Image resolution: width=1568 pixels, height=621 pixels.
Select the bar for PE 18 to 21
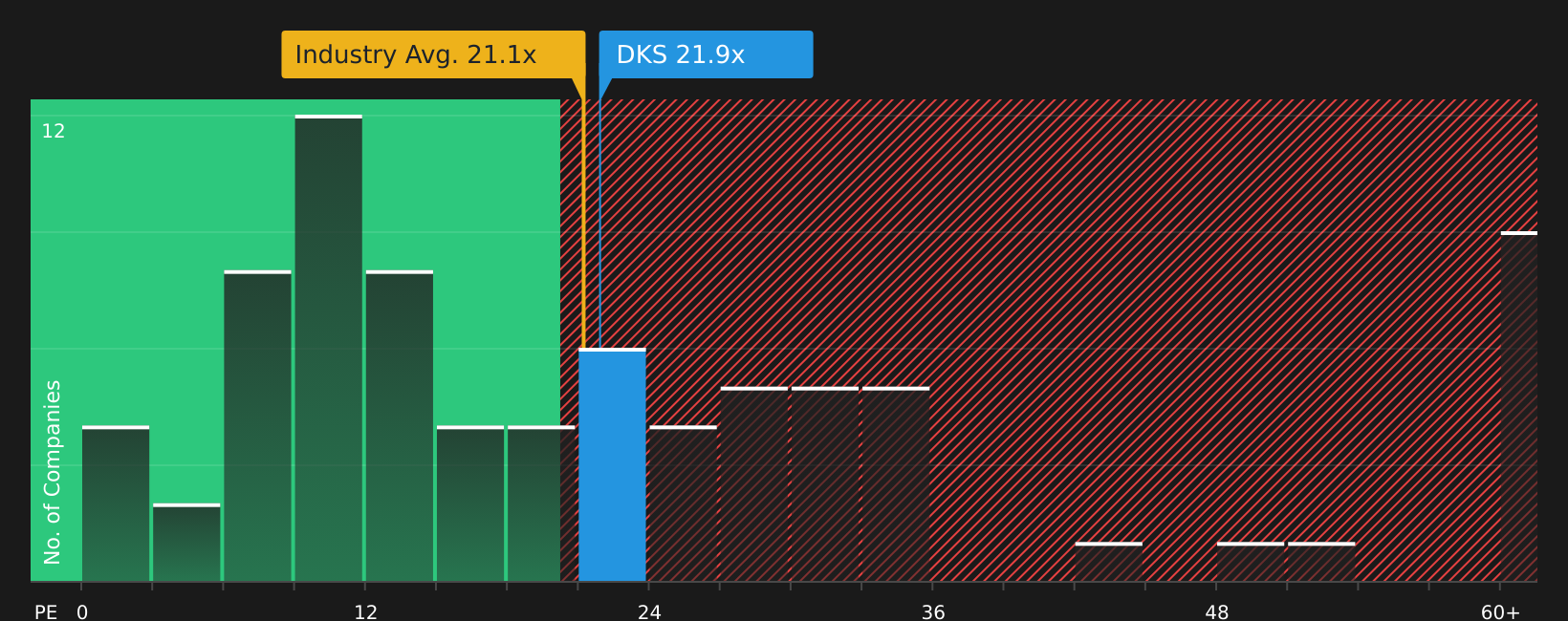(x=541, y=503)
